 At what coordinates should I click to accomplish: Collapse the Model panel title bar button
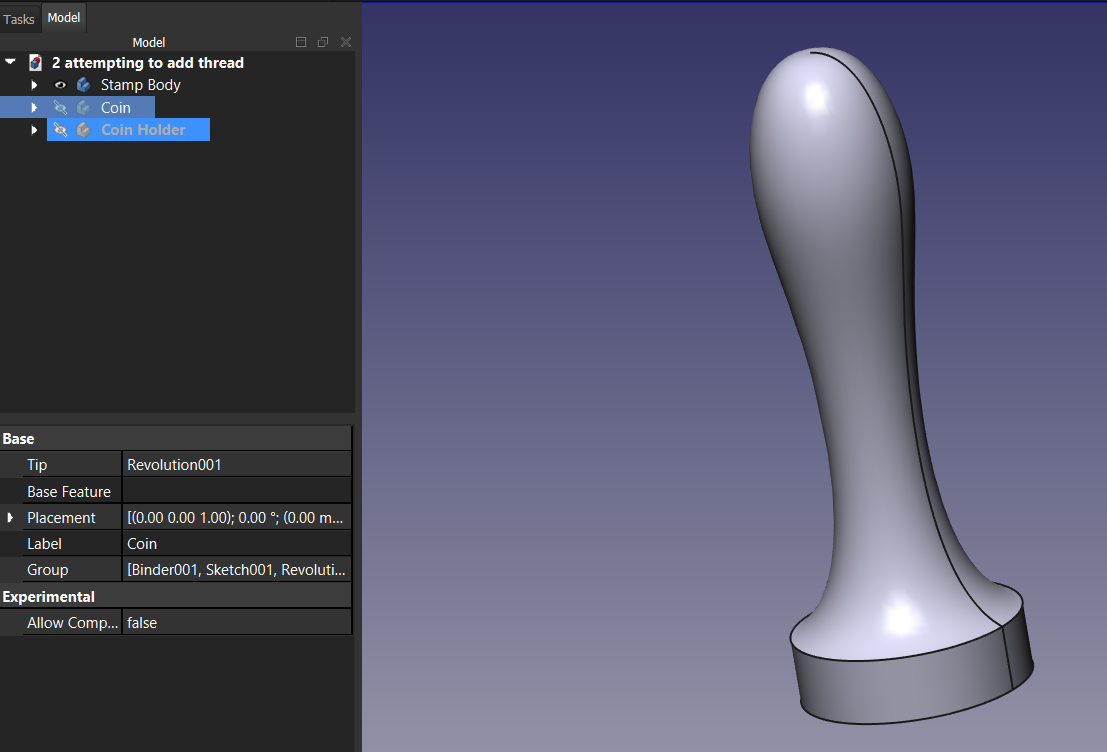(301, 42)
